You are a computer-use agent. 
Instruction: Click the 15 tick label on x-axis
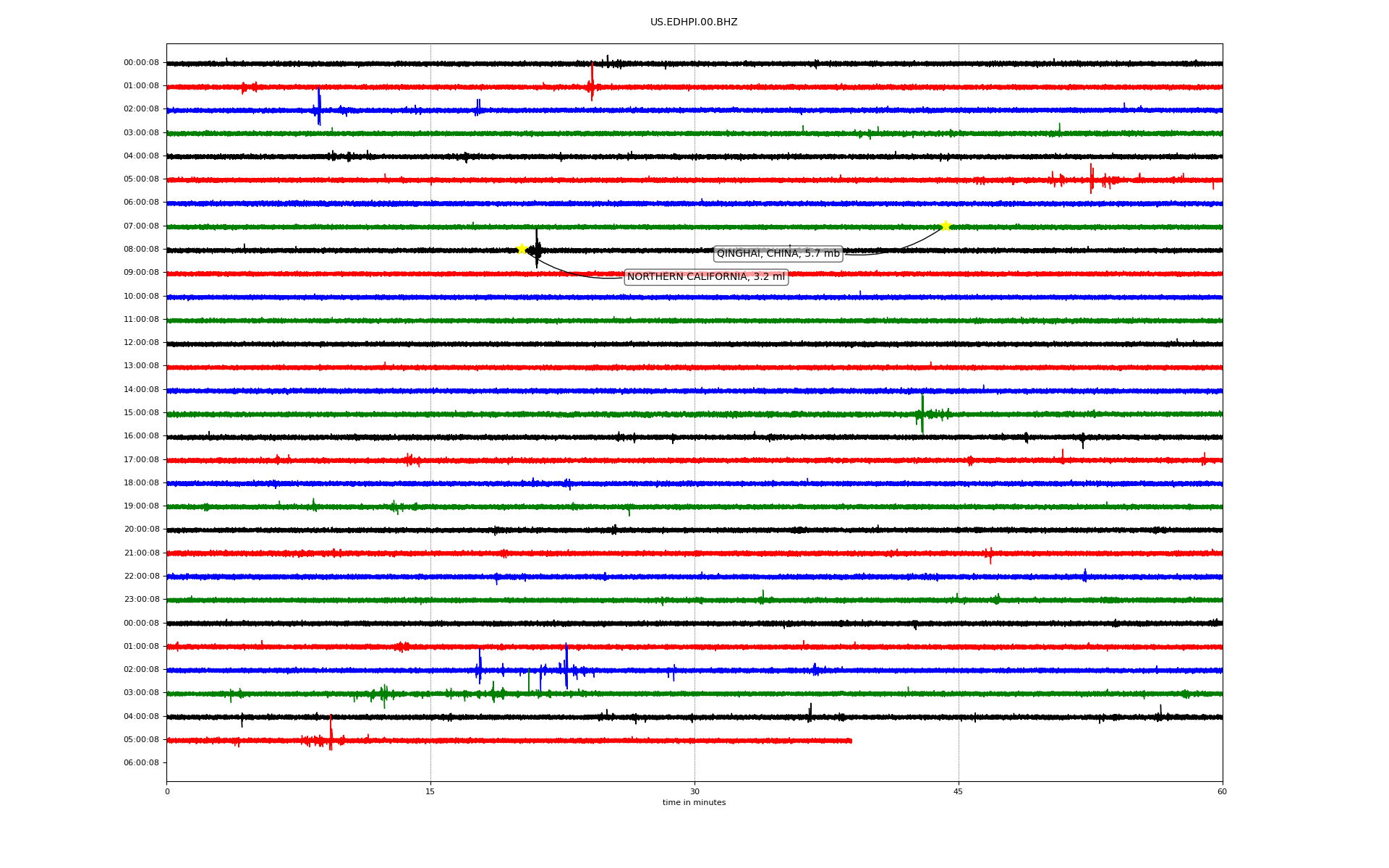coord(430,791)
